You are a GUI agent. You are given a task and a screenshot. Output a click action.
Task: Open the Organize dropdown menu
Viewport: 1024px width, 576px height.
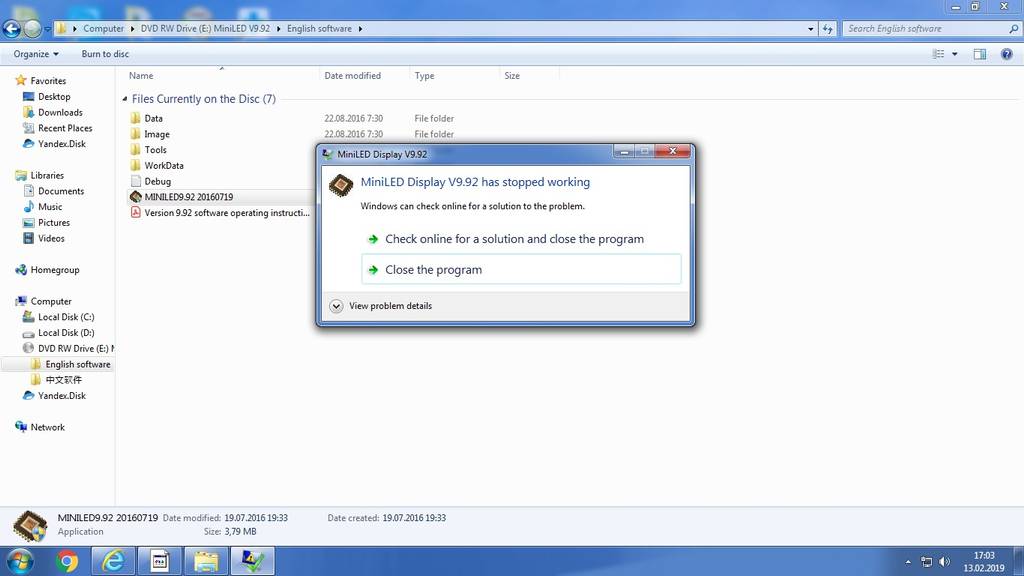point(36,54)
